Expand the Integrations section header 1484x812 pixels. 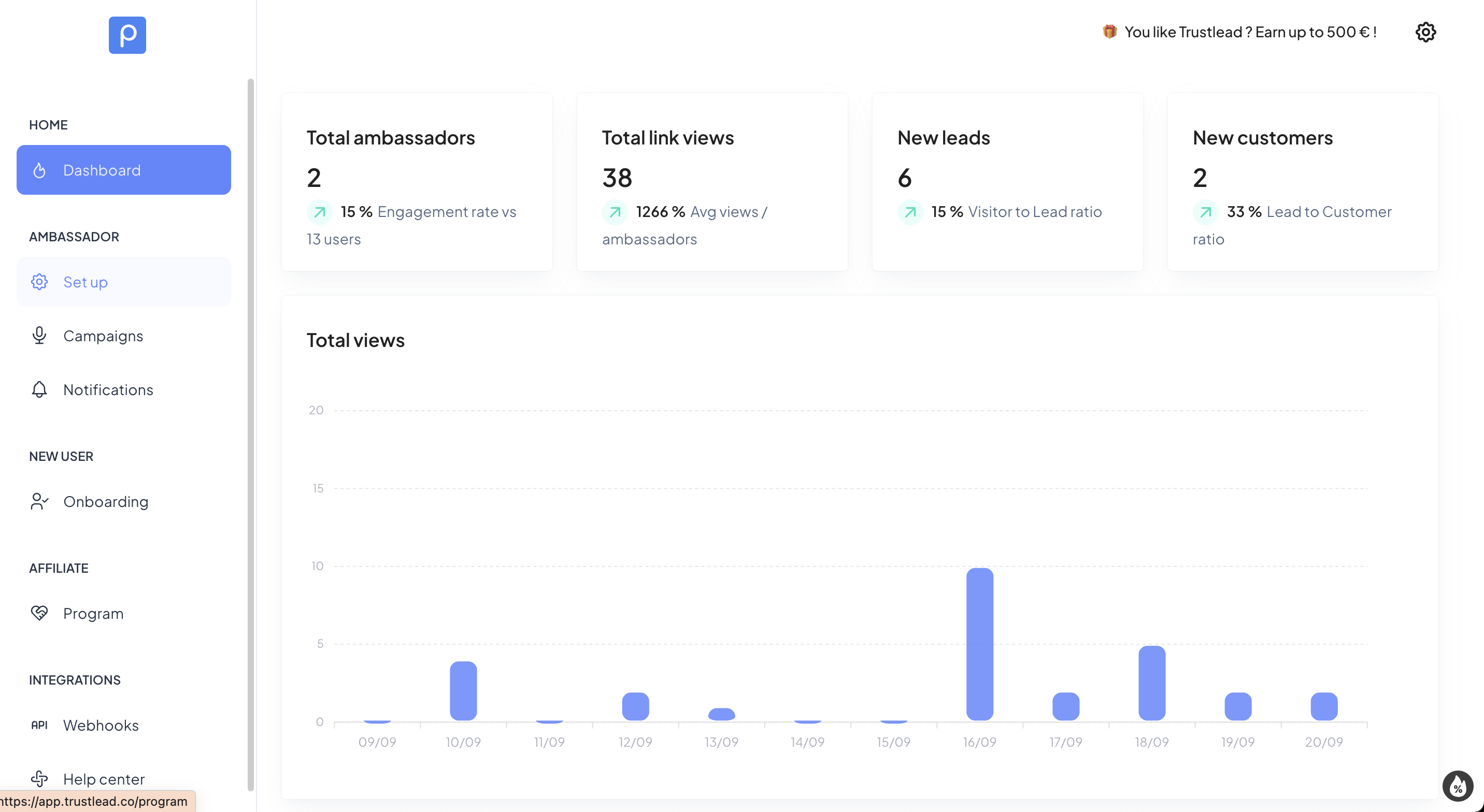coord(75,680)
